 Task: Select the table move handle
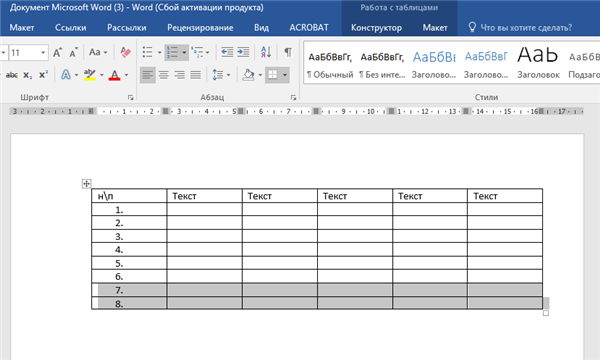tap(86, 184)
